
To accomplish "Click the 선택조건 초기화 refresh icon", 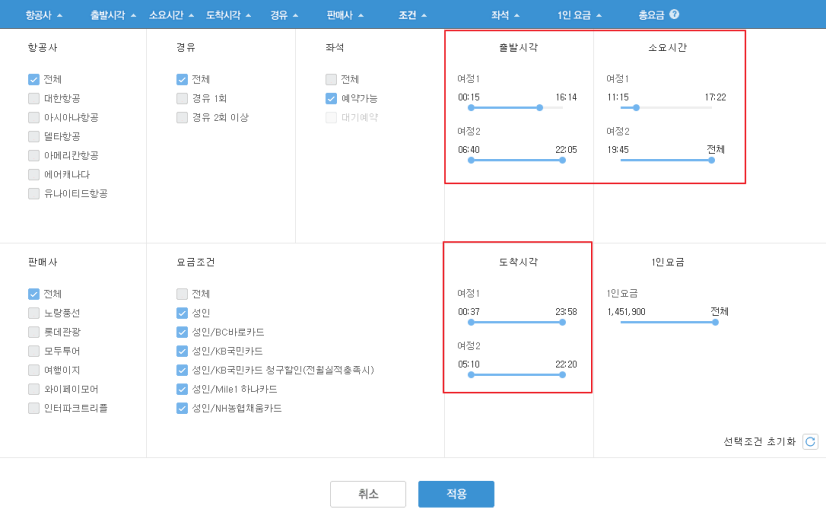I will point(810,442).
